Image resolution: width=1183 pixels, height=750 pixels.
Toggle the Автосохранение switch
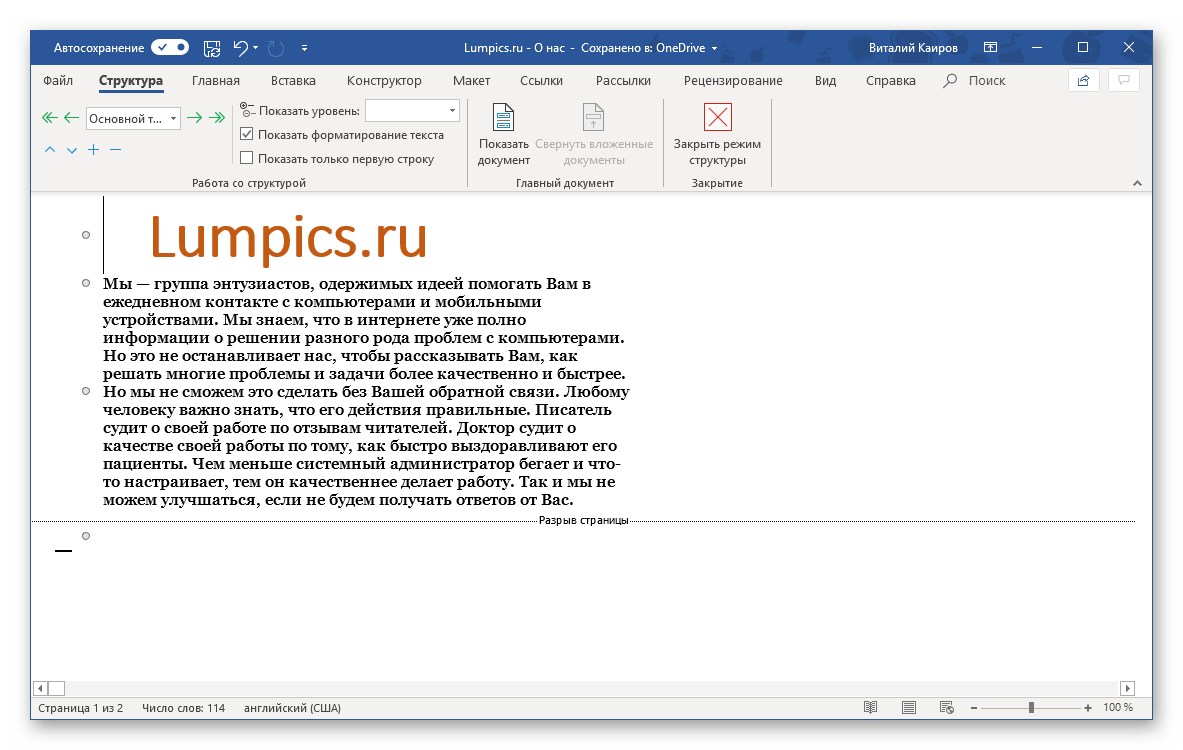(170, 47)
